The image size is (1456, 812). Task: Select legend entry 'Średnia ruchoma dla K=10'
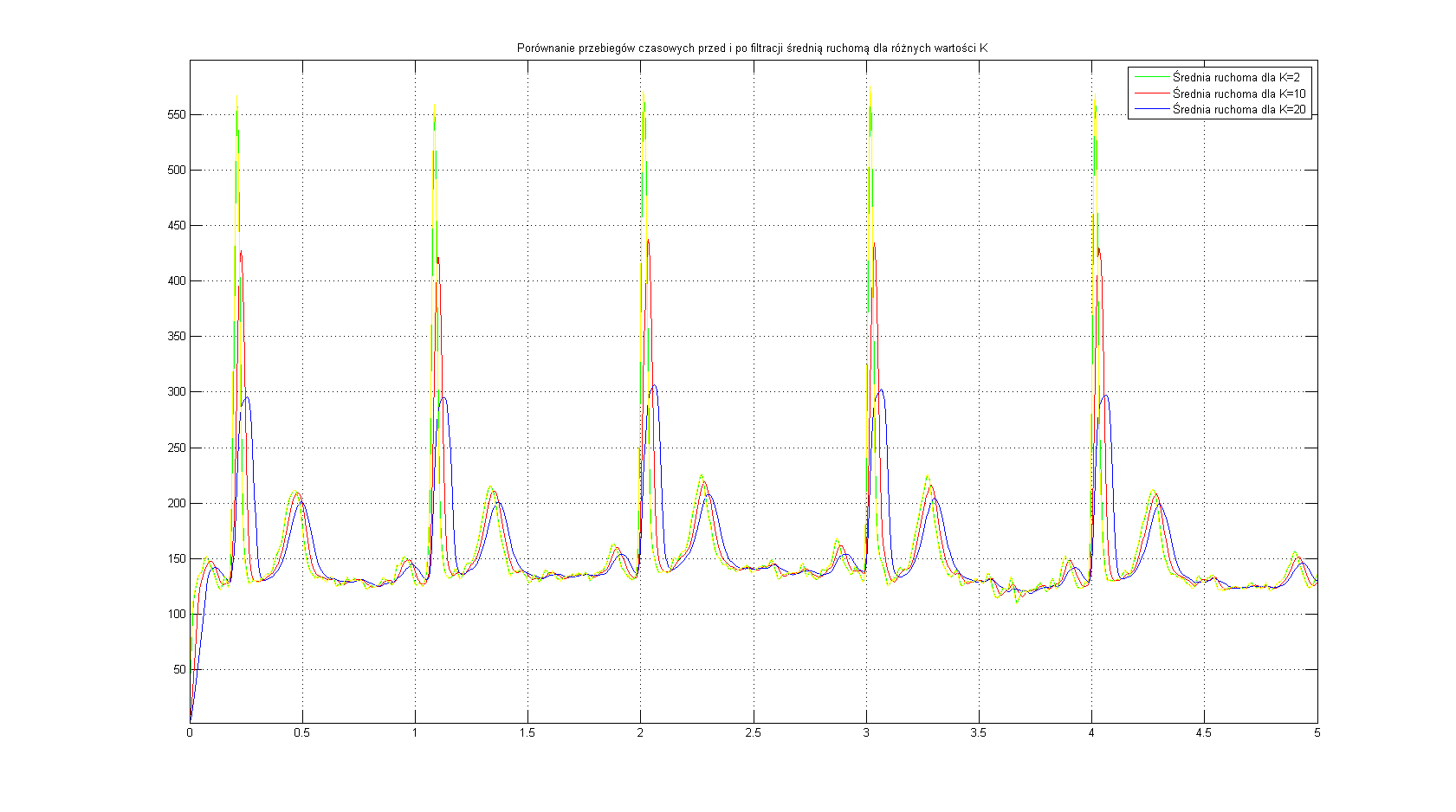1239,93
